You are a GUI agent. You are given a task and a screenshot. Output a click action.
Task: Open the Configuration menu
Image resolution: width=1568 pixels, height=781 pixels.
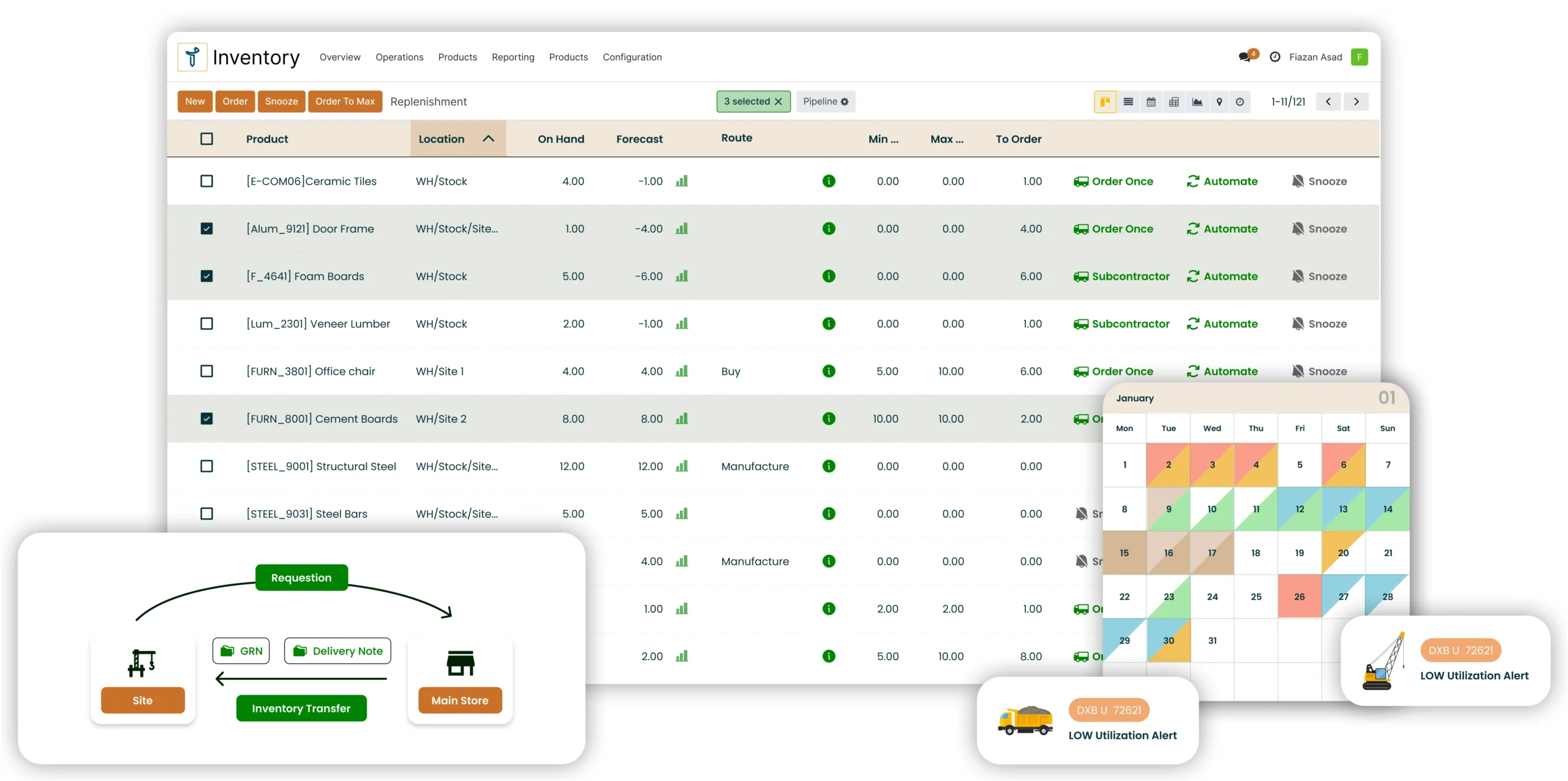tap(631, 57)
